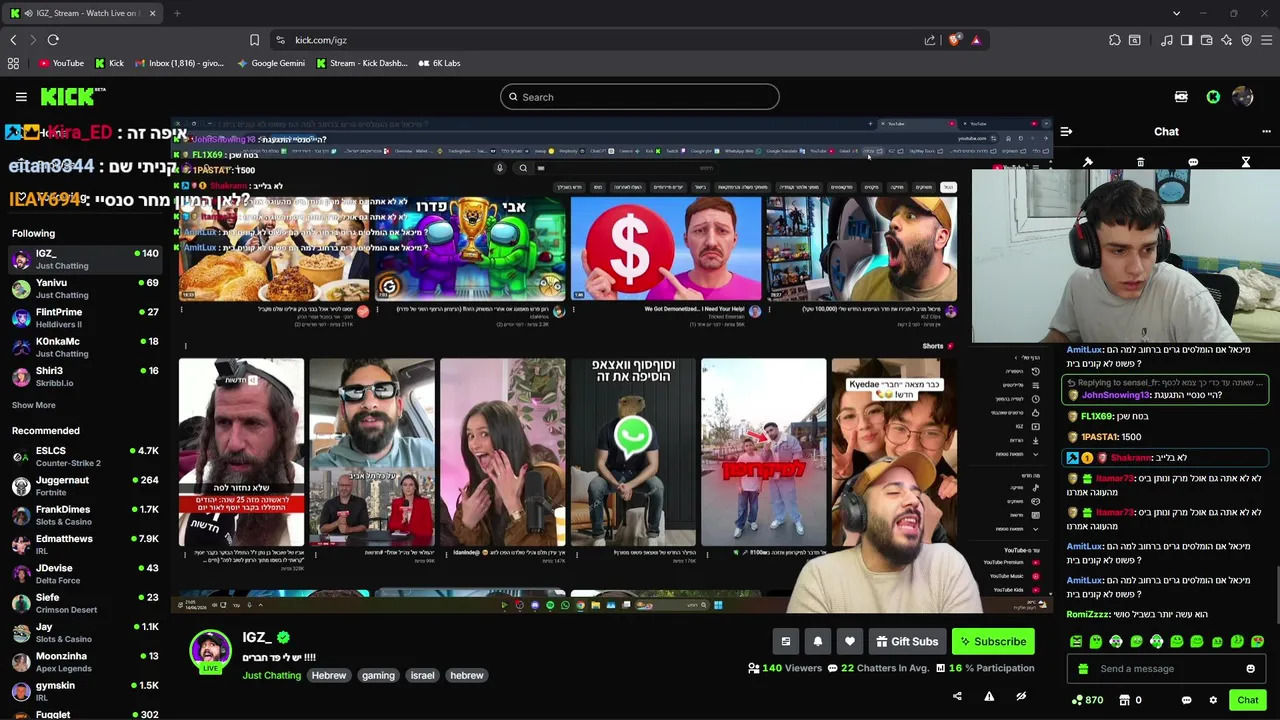Open the browser main hamburger menu
Screen dimensions: 1280x720
coord(1266,40)
